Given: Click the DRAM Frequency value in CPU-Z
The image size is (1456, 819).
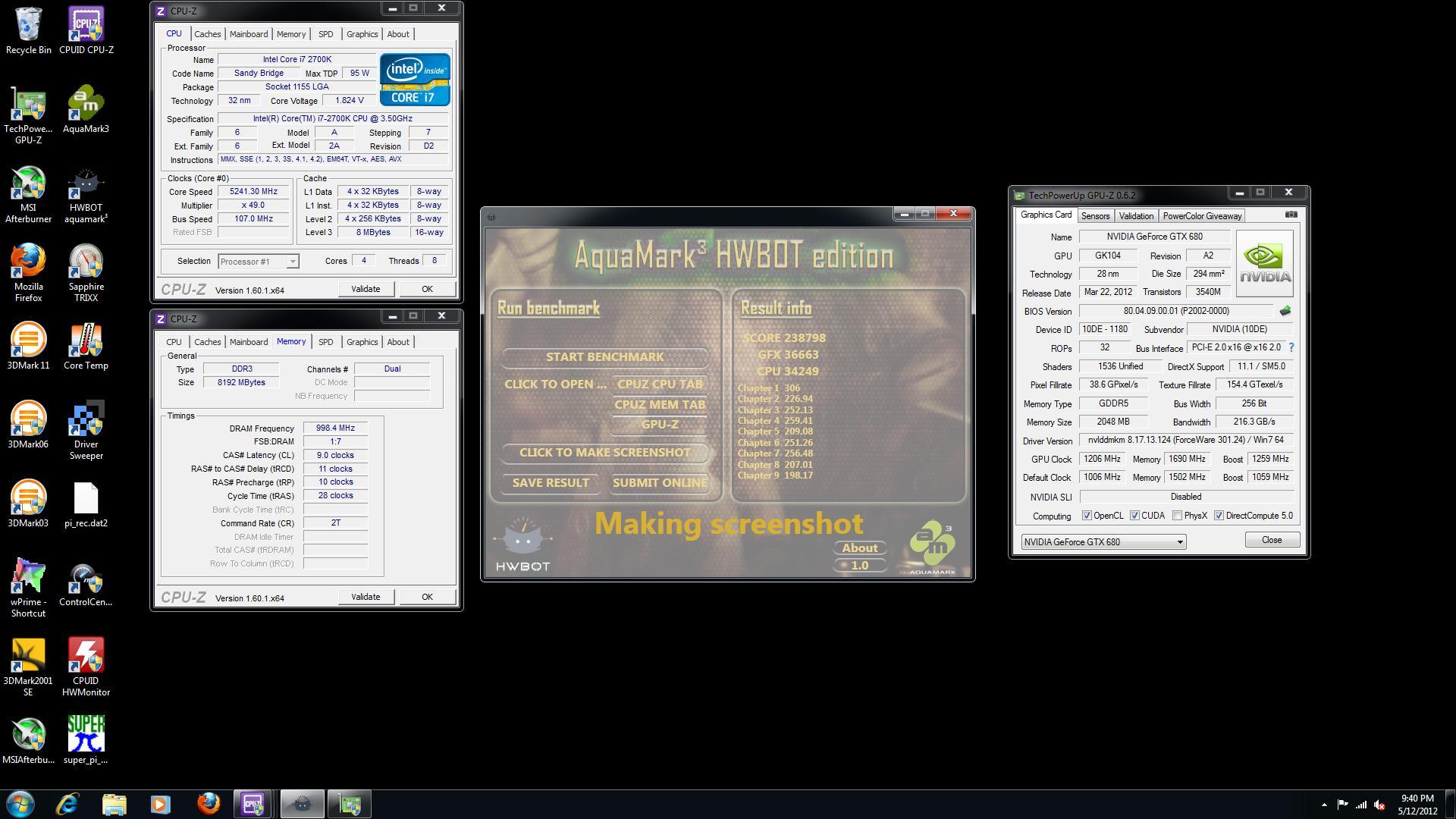Looking at the screenshot, I should 335,428.
